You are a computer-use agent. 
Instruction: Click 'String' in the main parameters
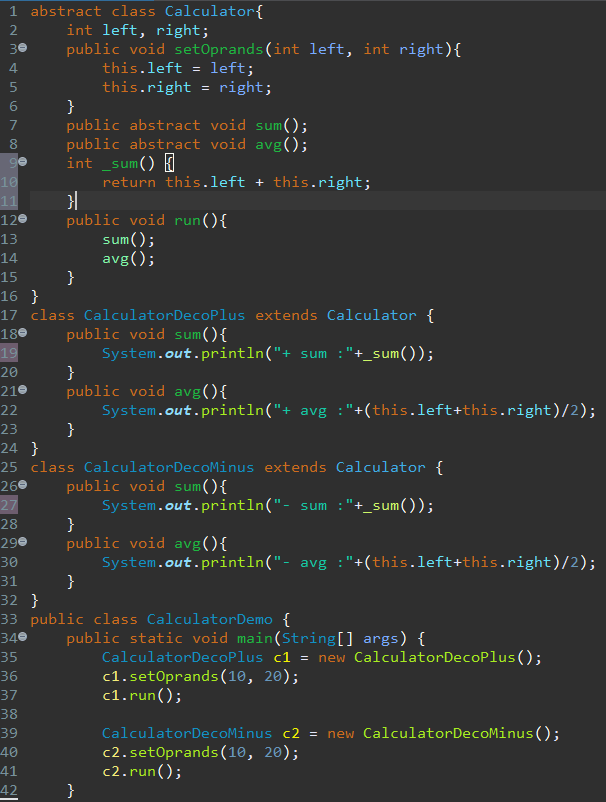point(309,639)
